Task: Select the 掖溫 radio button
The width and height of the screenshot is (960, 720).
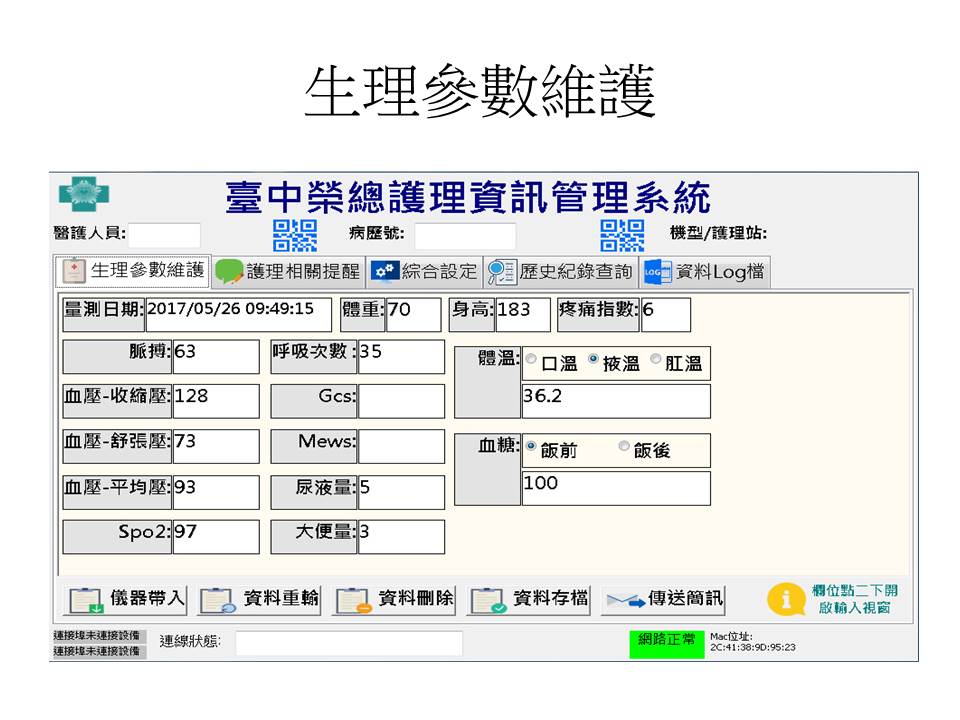Action: (x=593, y=359)
